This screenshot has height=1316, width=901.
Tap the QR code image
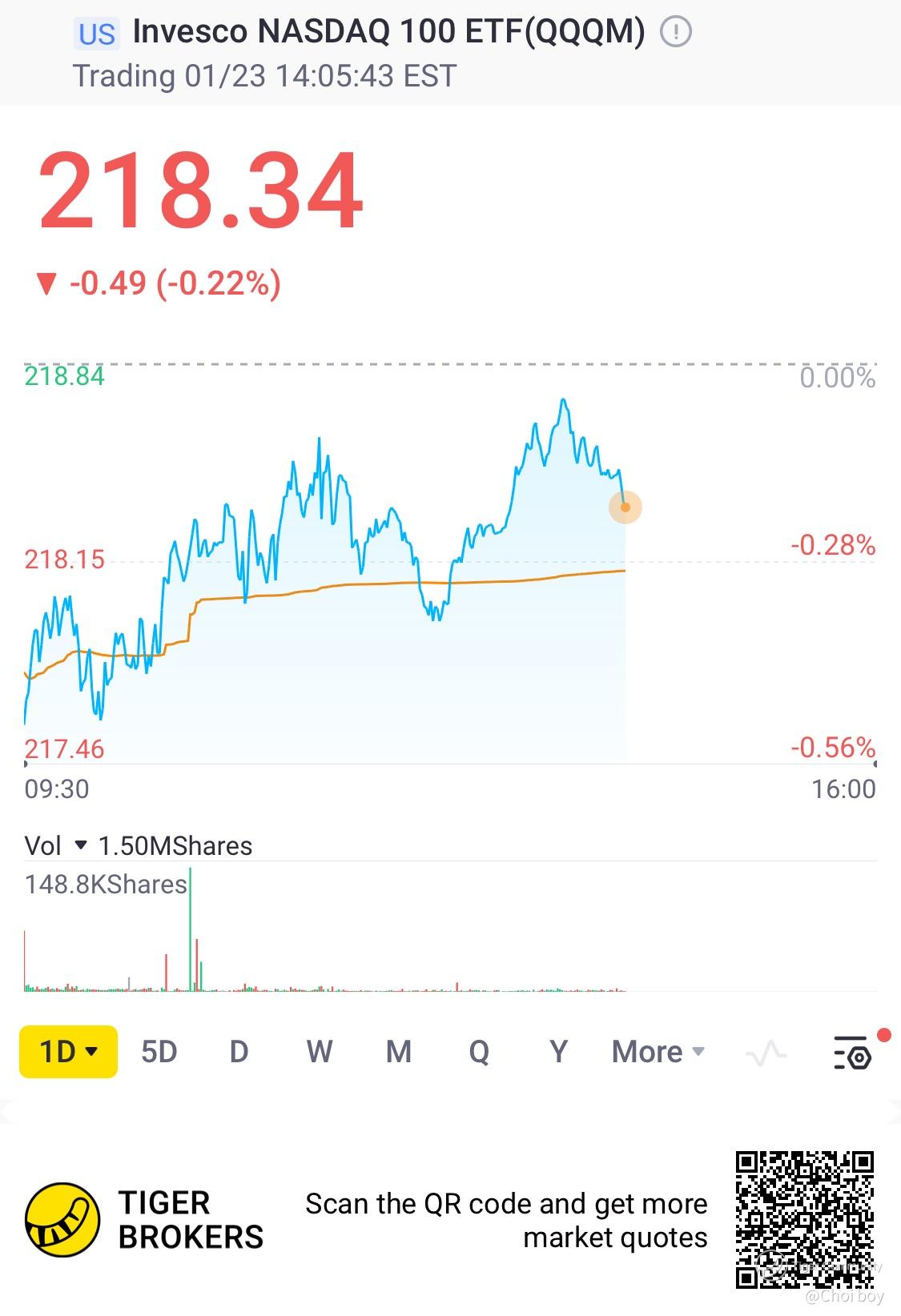coord(805,1220)
